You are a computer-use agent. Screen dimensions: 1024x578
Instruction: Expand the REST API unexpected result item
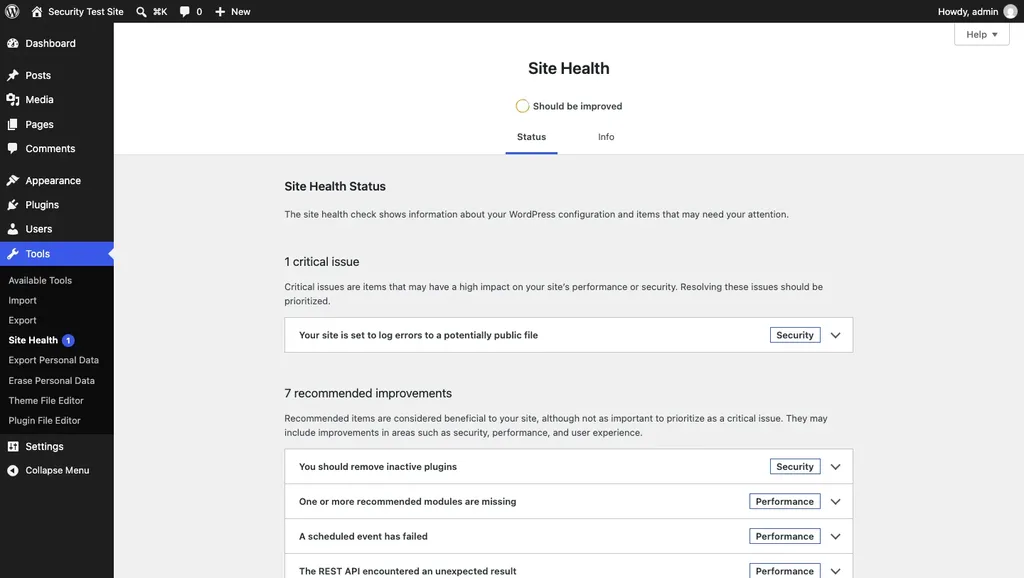[835, 571]
